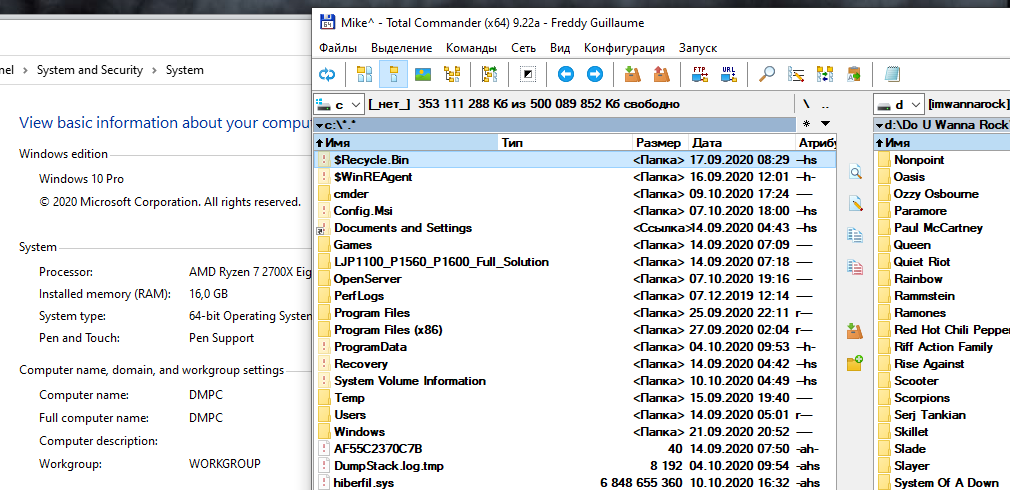Click the root directory backslash button
The image size is (1010, 490).
pyautogui.click(x=806, y=104)
